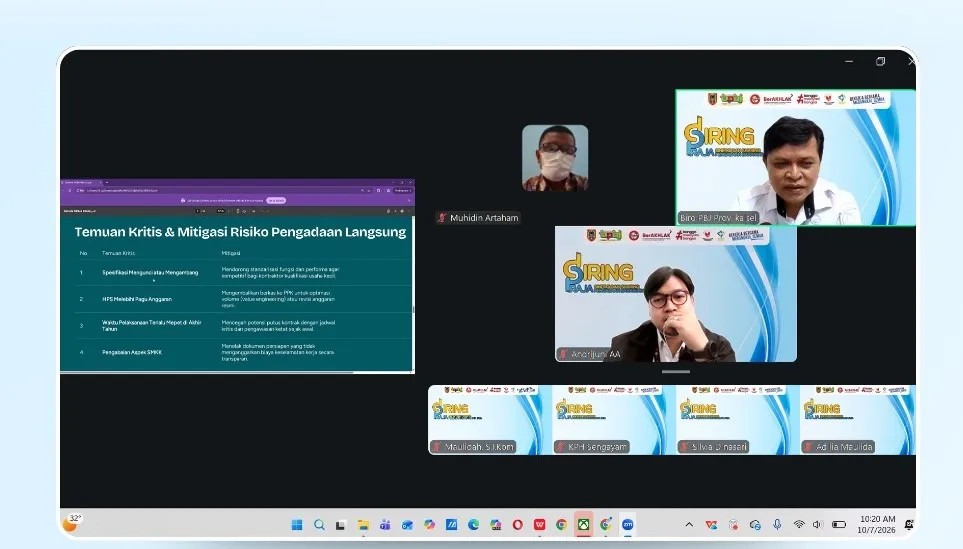Open the weather widget showing 32°
Image resolution: width=963 pixels, height=549 pixels.
pyautogui.click(x=72, y=523)
